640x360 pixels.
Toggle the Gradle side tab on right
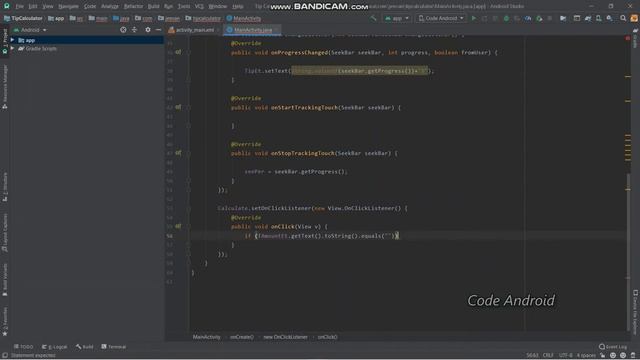click(x=636, y=39)
